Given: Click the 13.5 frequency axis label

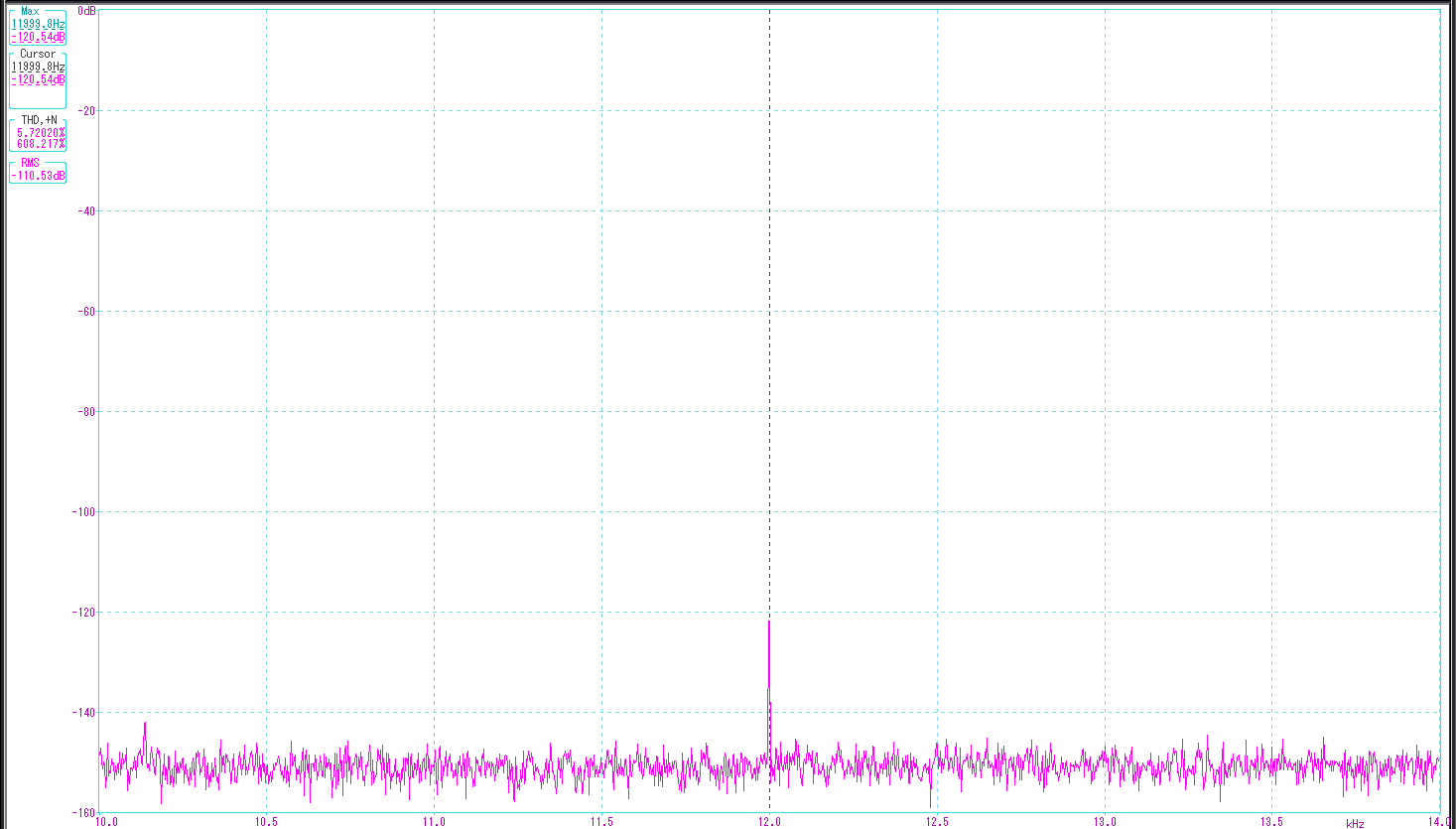Looking at the screenshot, I should (1272, 822).
